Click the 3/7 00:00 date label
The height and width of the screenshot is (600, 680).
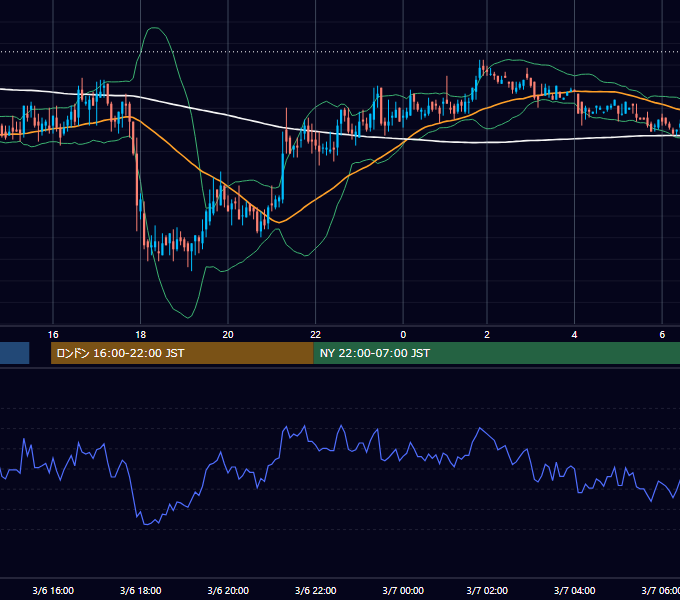(x=403, y=590)
